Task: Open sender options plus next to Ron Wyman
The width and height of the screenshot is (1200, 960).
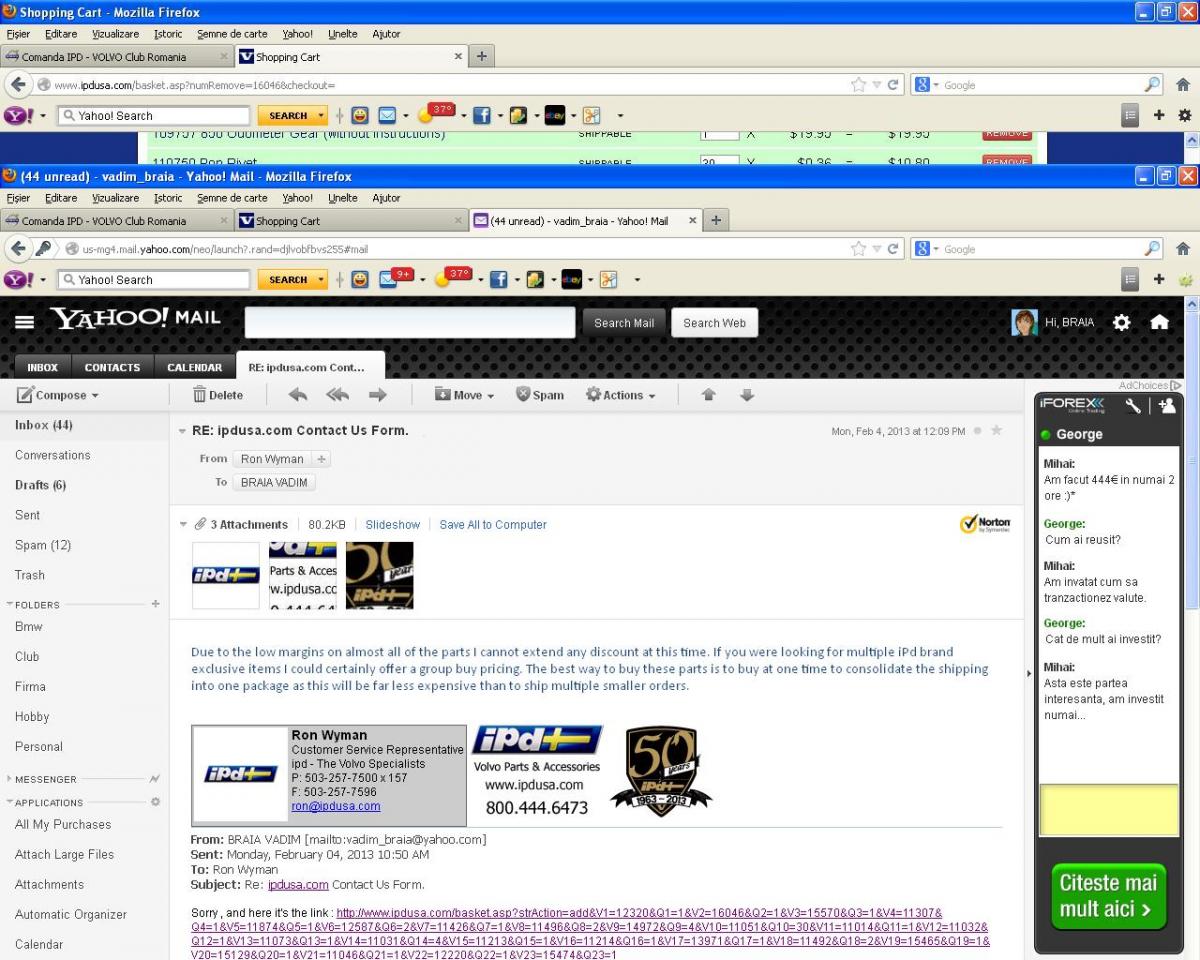Action: click(x=321, y=459)
